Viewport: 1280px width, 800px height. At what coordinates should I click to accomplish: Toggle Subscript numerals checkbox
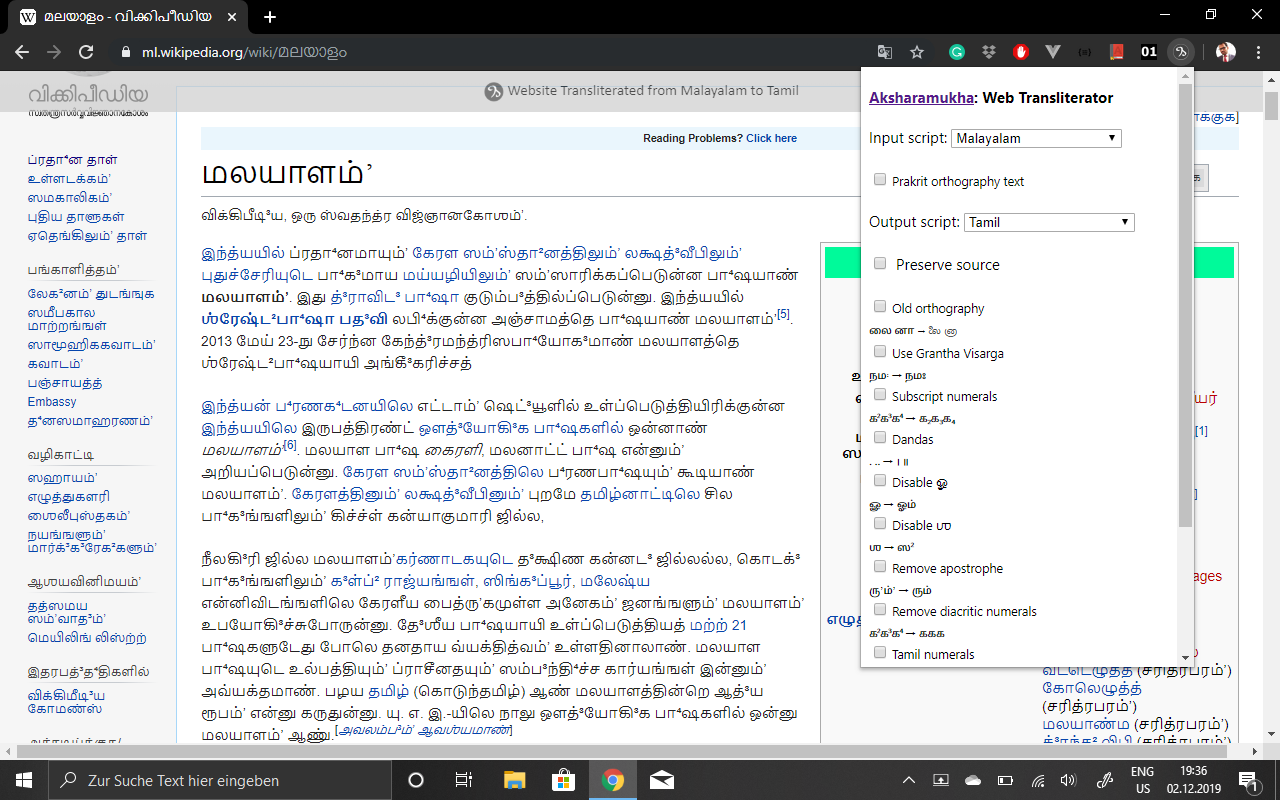tap(880, 395)
